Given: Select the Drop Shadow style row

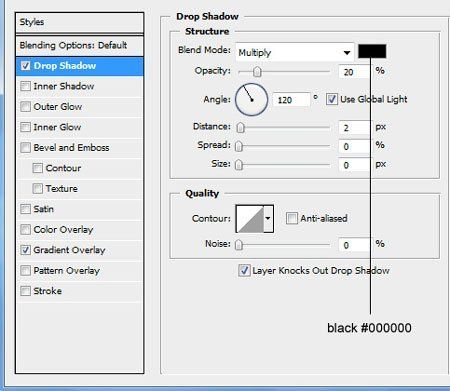Looking at the screenshot, I should 80,66.
